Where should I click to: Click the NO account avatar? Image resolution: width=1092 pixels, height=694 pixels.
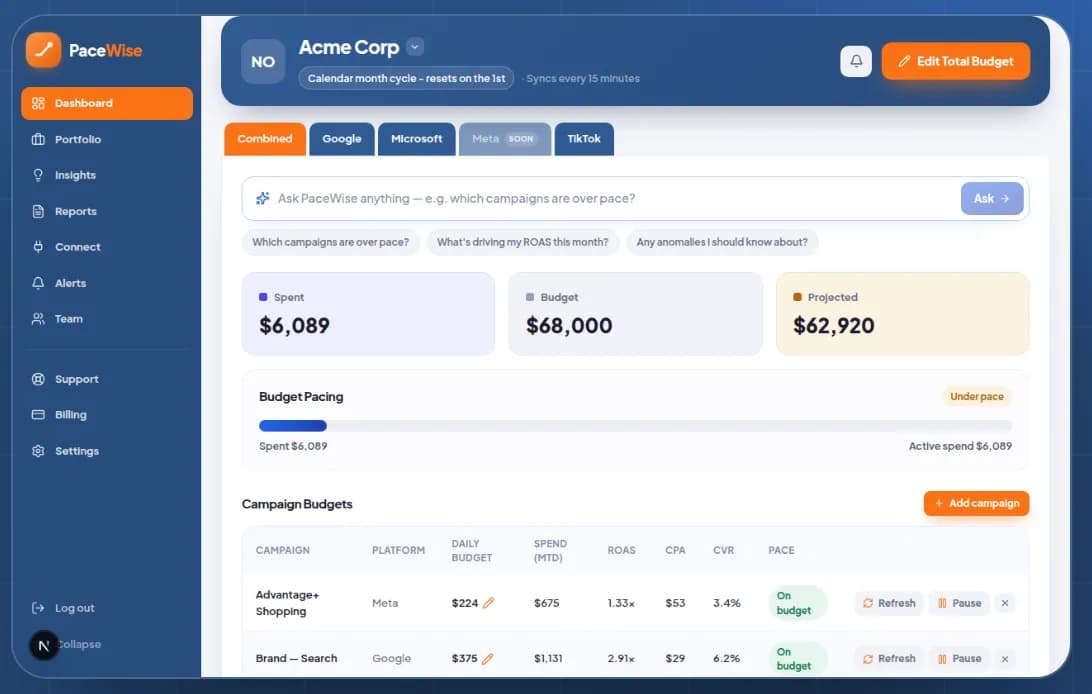[x=263, y=62]
